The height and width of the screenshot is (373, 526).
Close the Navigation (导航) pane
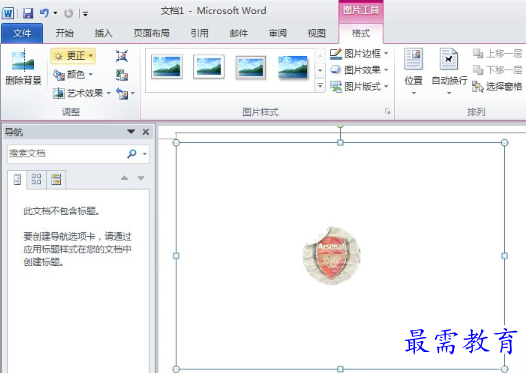coord(146,132)
